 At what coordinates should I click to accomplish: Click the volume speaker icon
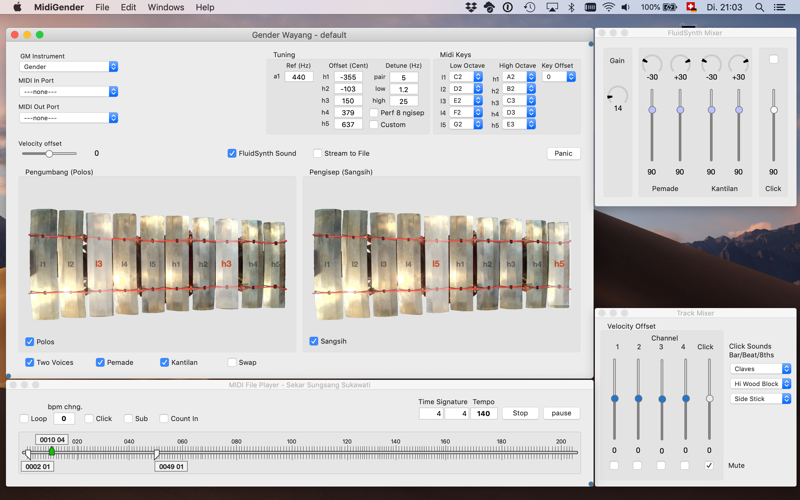click(626, 7)
